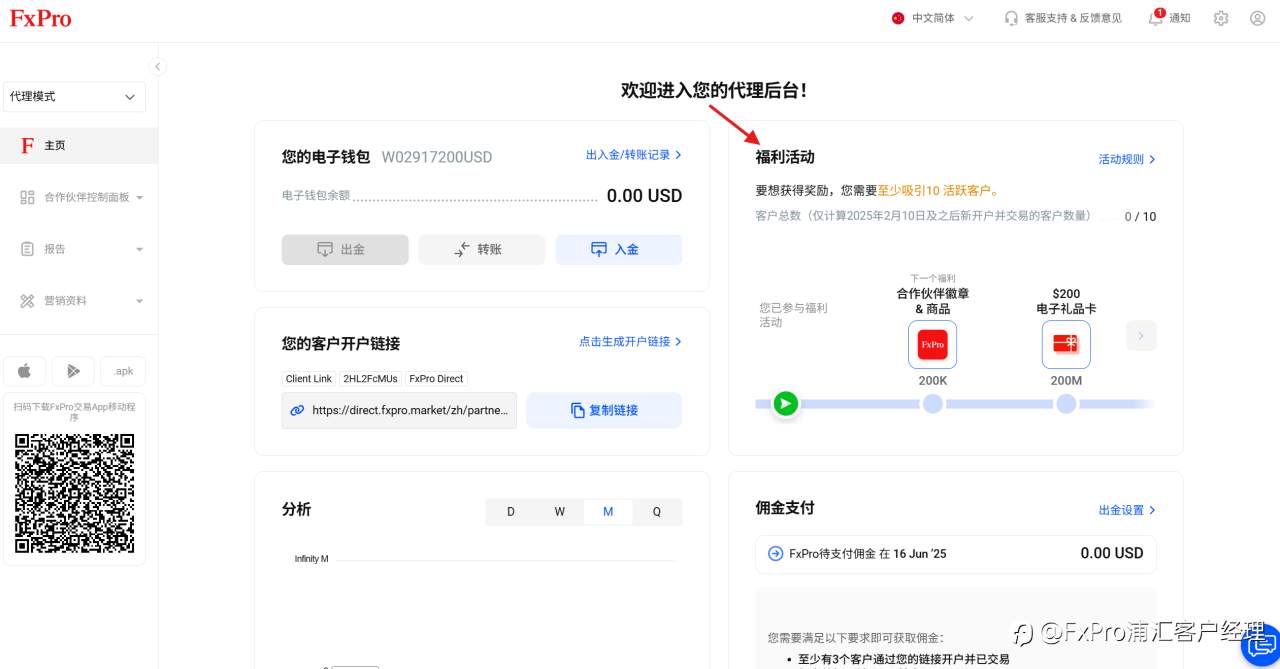Screen dimensions: 1280x669
Task: Switch analysis chart to W period
Action: click(560, 512)
